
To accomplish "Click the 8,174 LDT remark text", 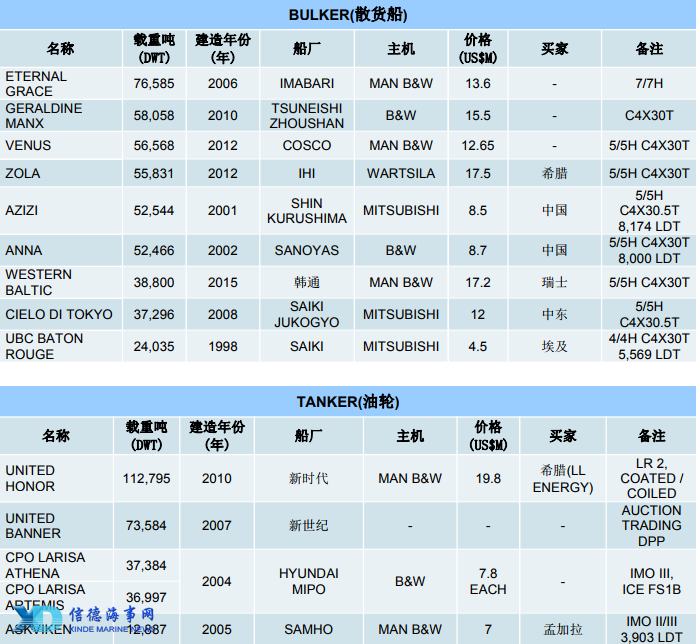I will coord(649,226).
